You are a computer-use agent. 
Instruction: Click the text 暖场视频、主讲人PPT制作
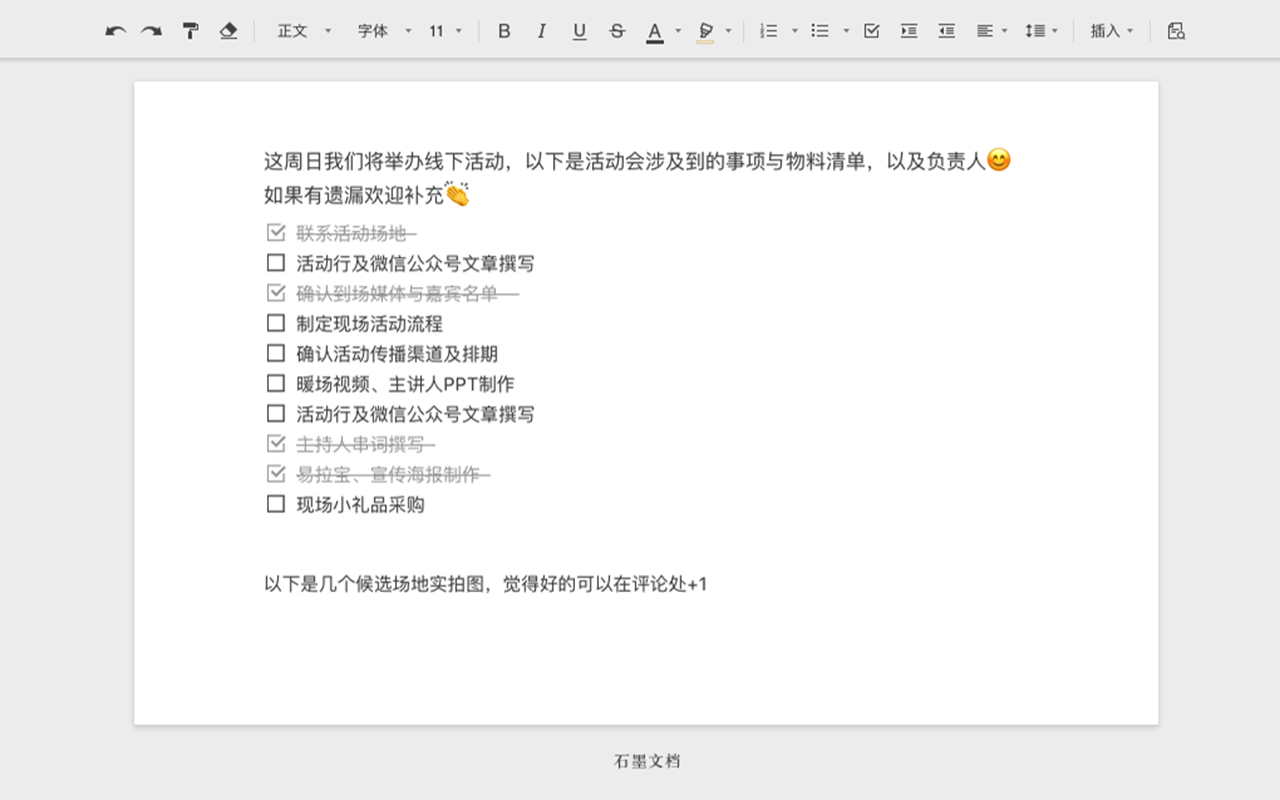405,383
